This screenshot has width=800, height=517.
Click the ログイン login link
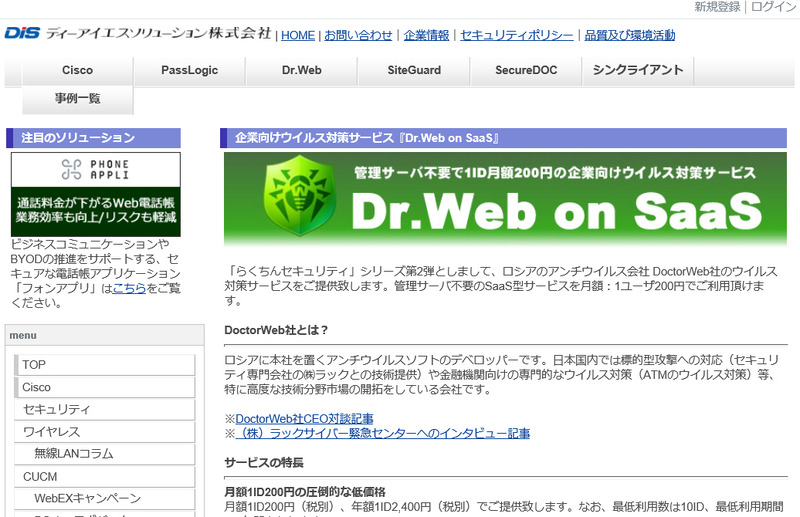(774, 7)
